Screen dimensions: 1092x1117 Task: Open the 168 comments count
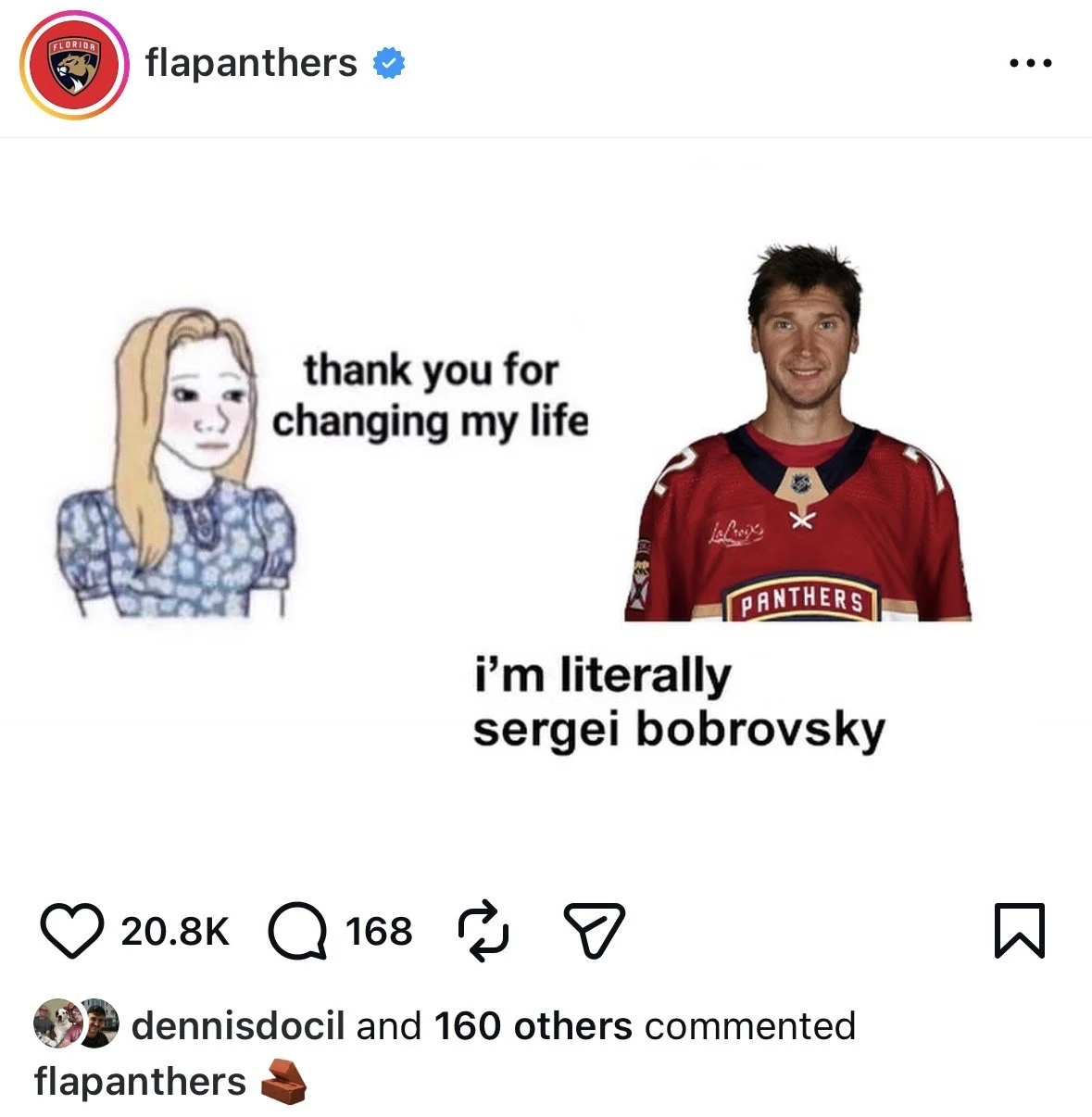point(380,931)
